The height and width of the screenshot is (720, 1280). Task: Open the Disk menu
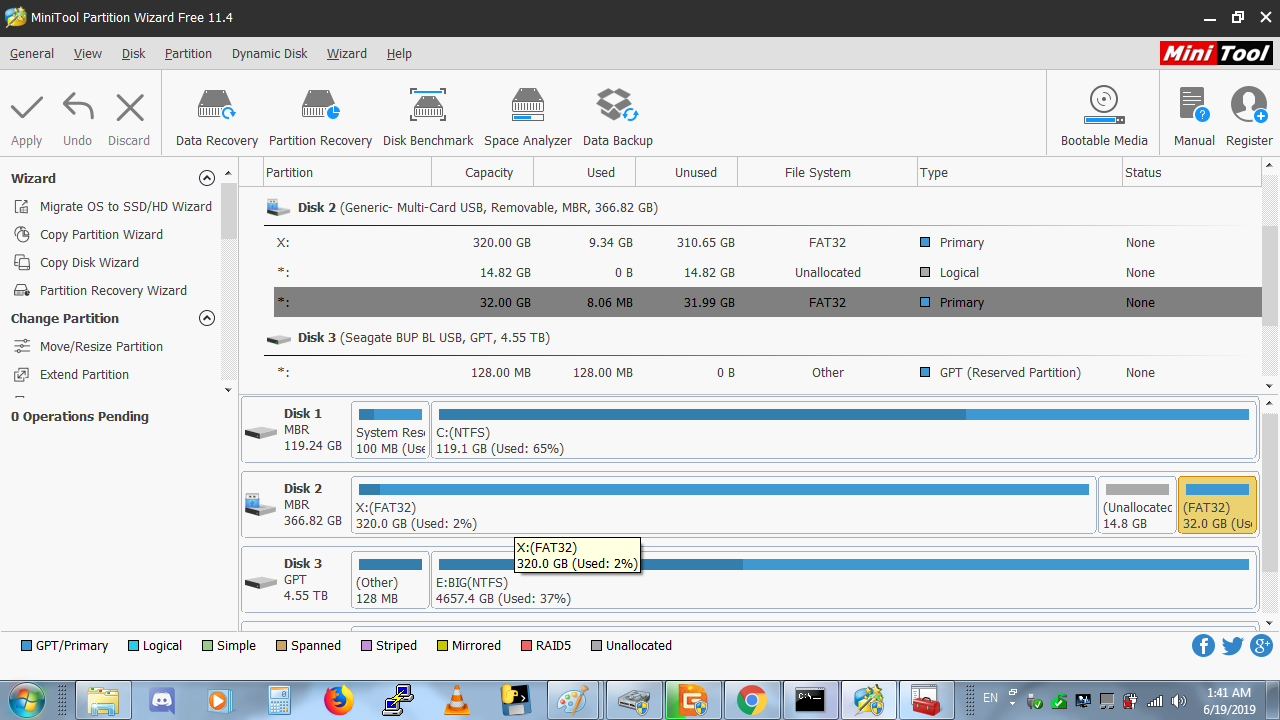pos(134,54)
